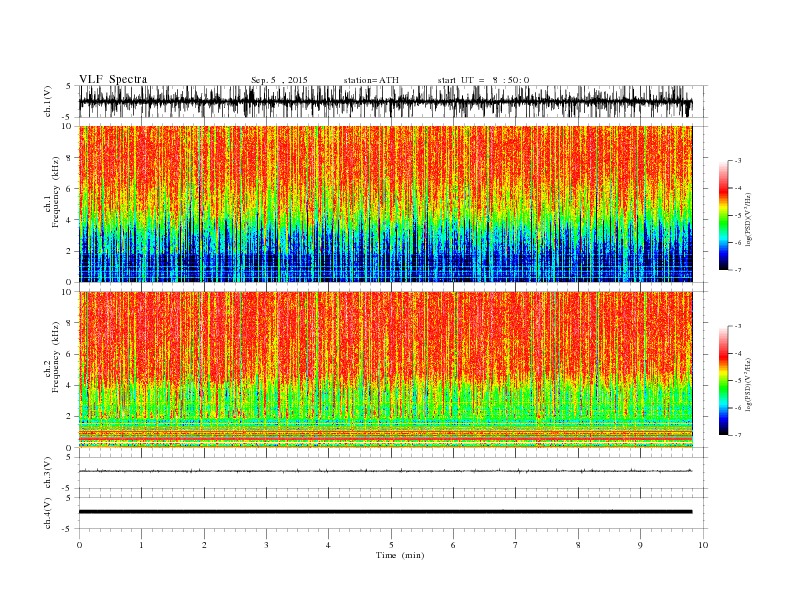Click the time axis tick label '5'

click(x=391, y=545)
